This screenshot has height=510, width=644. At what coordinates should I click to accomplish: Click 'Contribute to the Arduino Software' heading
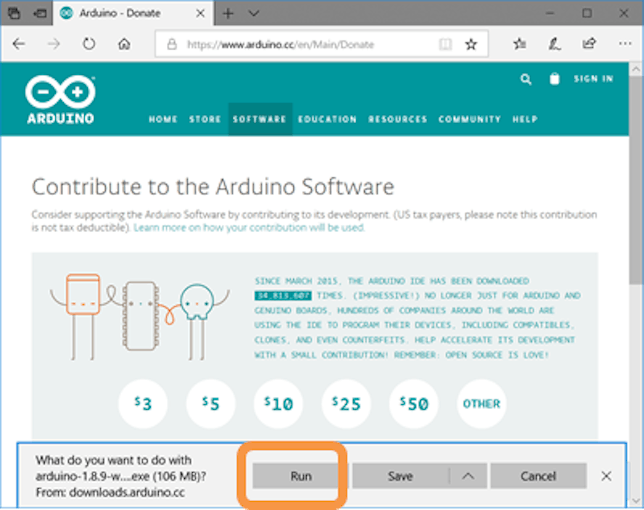[x=213, y=187]
